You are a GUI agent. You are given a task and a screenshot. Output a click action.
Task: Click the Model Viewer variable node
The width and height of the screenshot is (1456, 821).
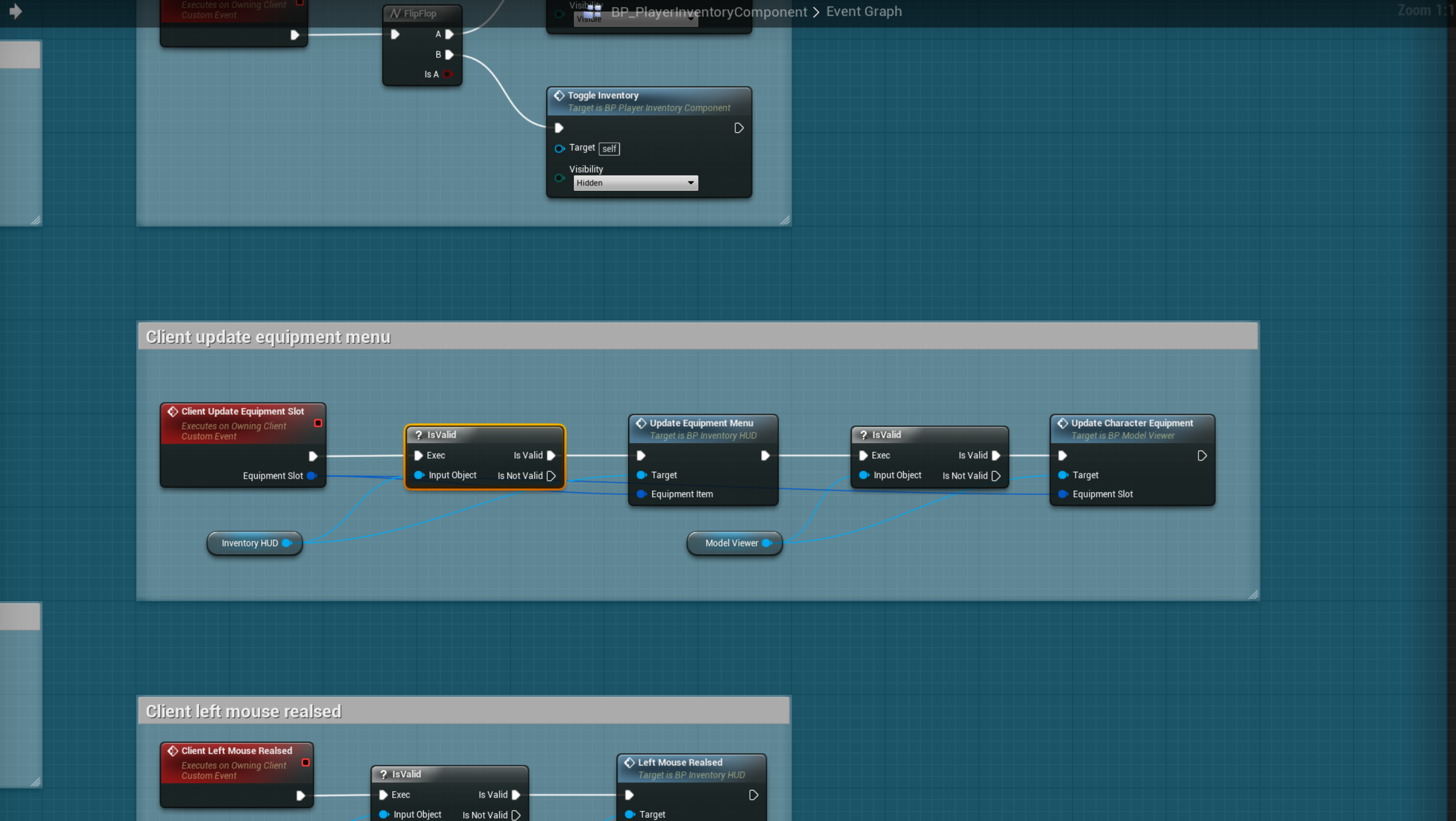731,543
